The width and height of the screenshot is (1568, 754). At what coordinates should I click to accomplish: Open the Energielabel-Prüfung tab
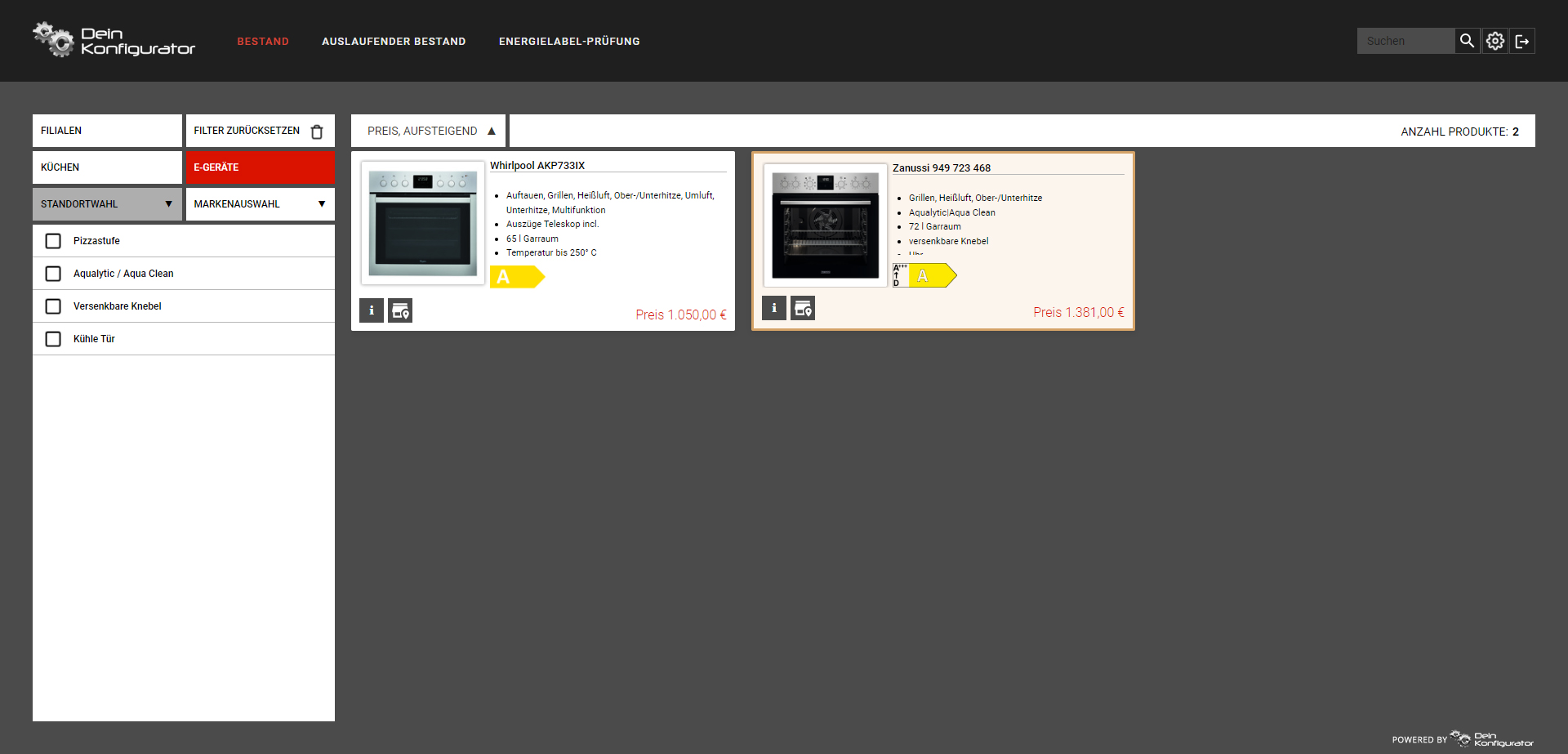click(569, 42)
